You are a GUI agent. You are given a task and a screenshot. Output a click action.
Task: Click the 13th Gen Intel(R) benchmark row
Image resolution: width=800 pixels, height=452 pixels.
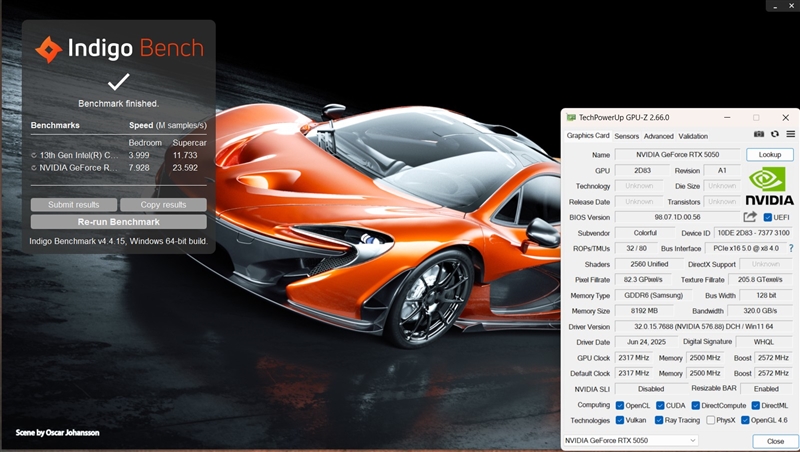118,155
